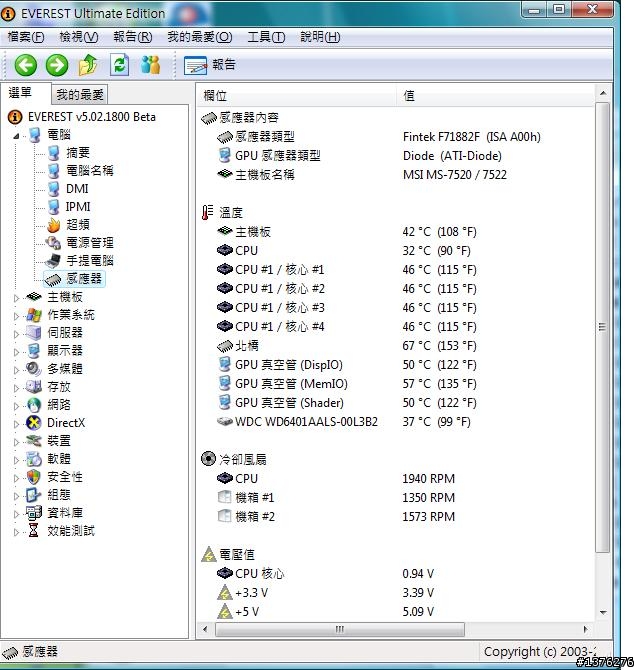Open the 說明(H) menu
Image resolution: width=640 pixels, height=670 pixels.
(320, 37)
